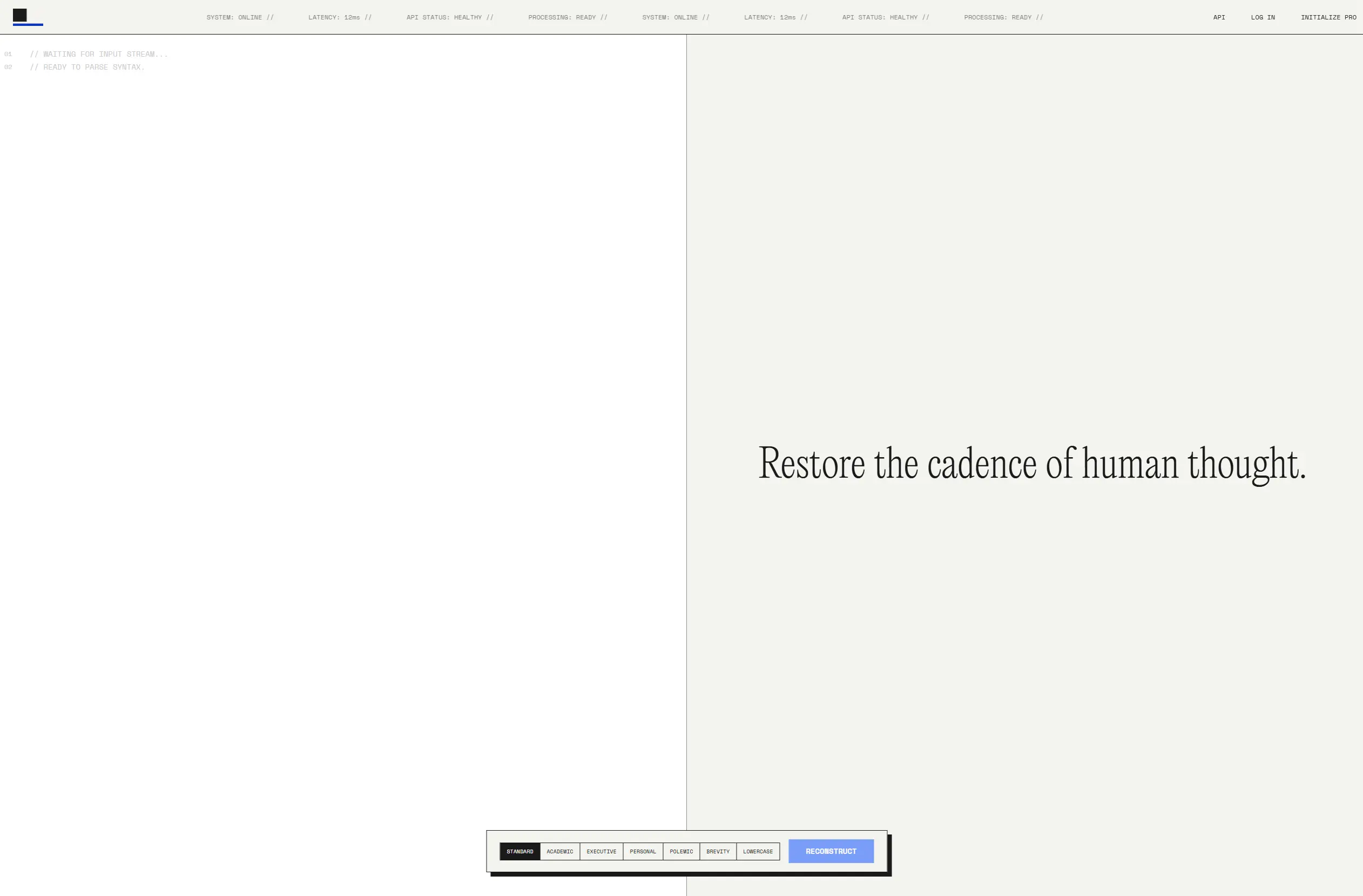The width and height of the screenshot is (1363, 896).
Task: Enable the BREVITY style mode
Action: coord(718,851)
